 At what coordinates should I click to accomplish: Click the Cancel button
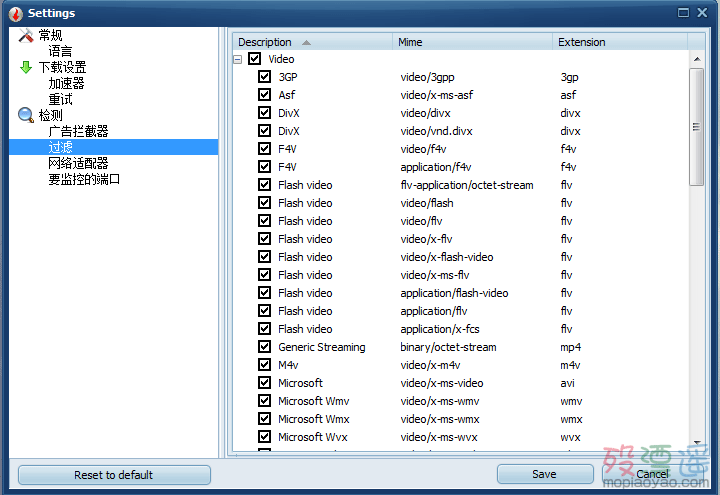[652, 474]
